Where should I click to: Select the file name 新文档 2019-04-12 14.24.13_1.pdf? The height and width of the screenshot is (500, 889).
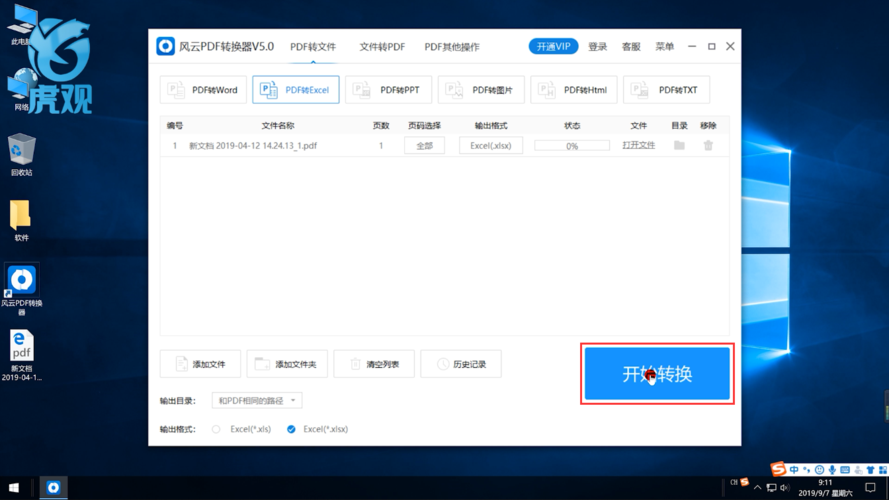click(x=253, y=146)
